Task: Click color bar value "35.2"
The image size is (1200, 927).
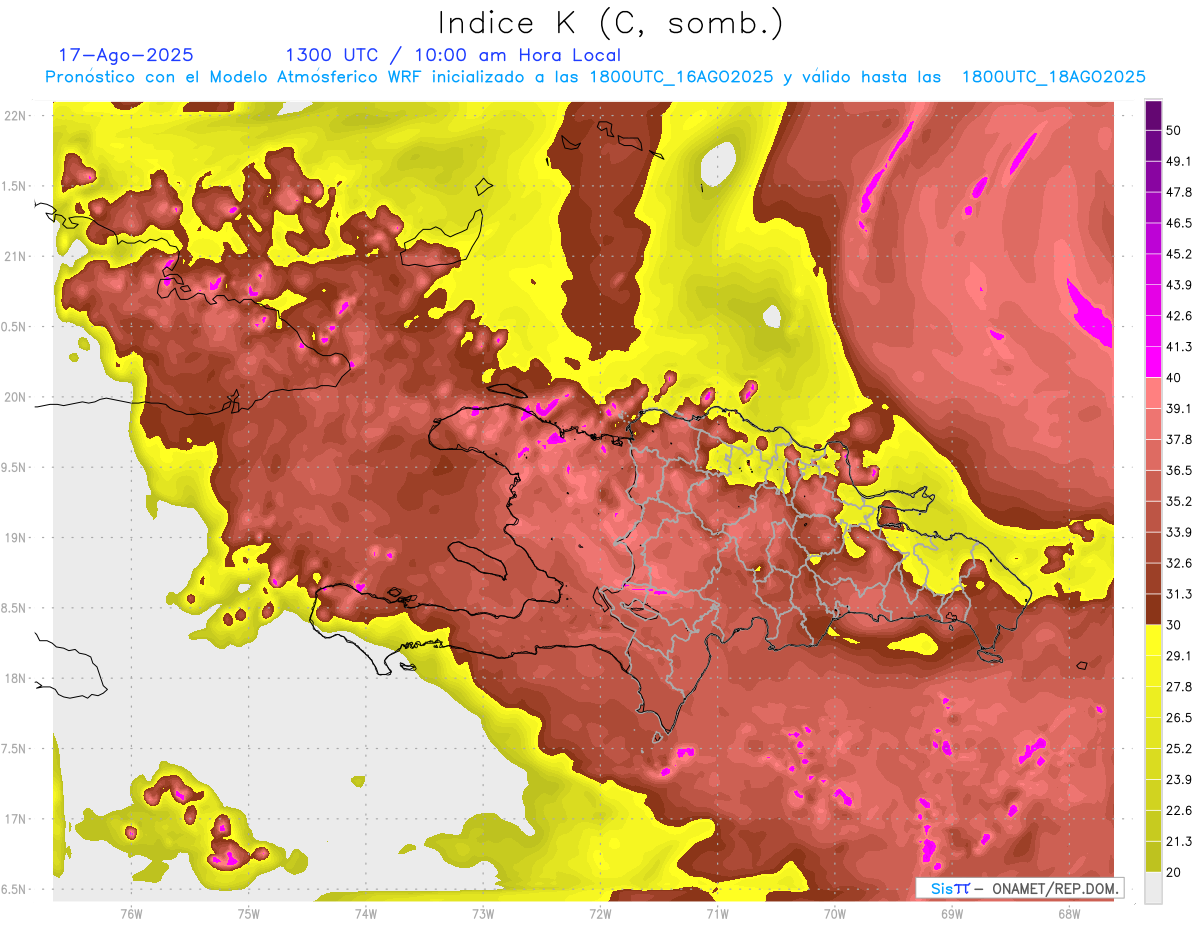Action: pos(1178,502)
